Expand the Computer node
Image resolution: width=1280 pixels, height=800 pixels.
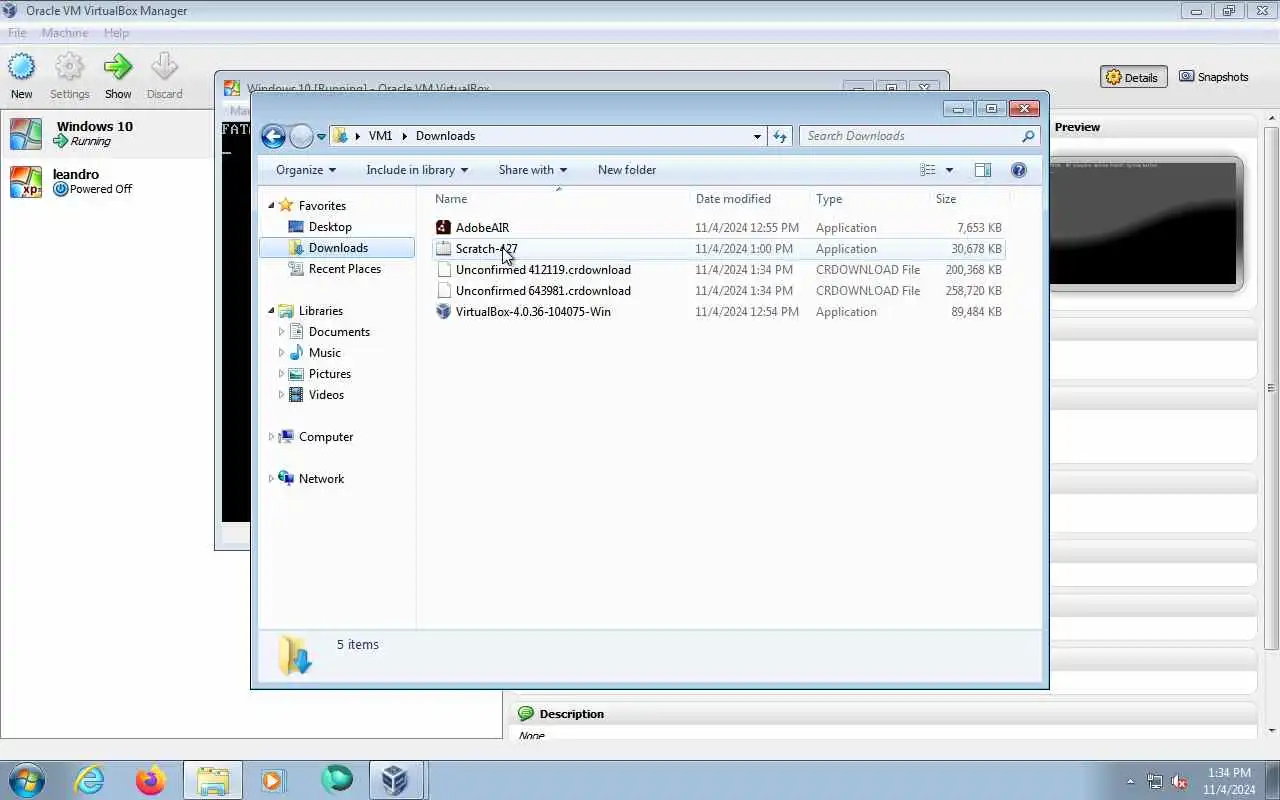pos(271,437)
